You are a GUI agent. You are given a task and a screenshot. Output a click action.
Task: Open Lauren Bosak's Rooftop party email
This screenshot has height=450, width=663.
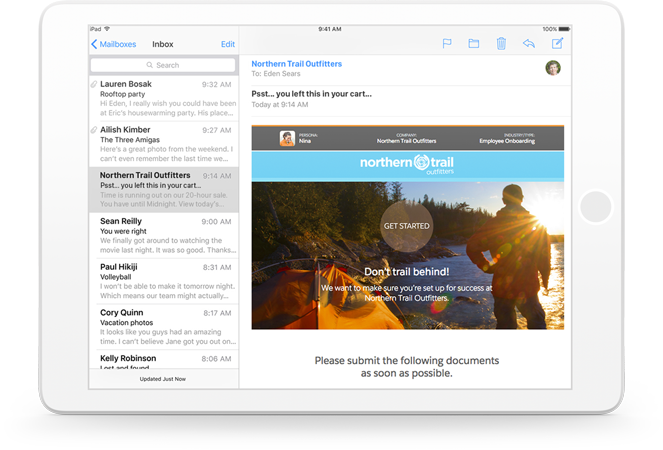(x=164, y=99)
